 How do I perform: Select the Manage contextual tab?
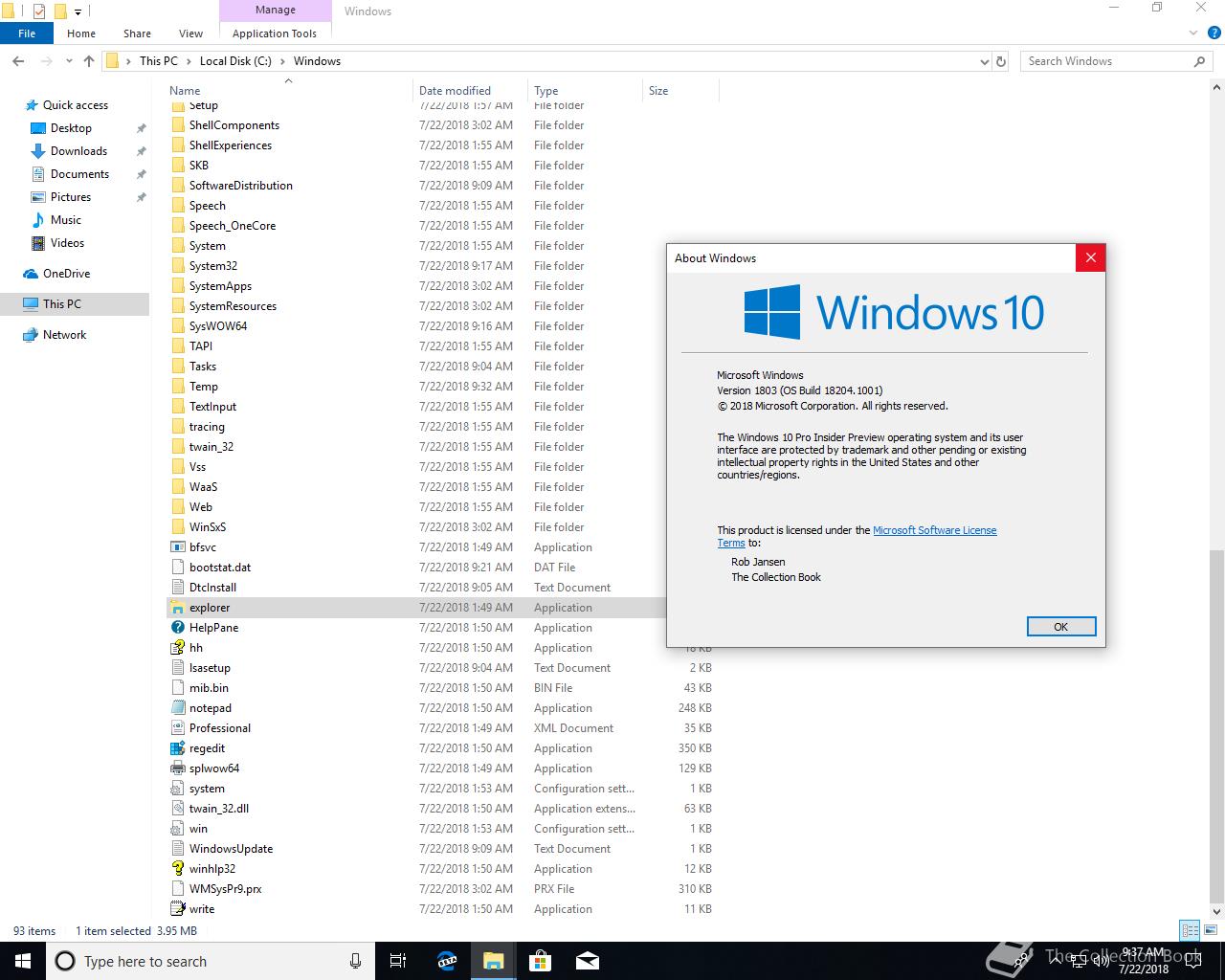[x=276, y=11]
